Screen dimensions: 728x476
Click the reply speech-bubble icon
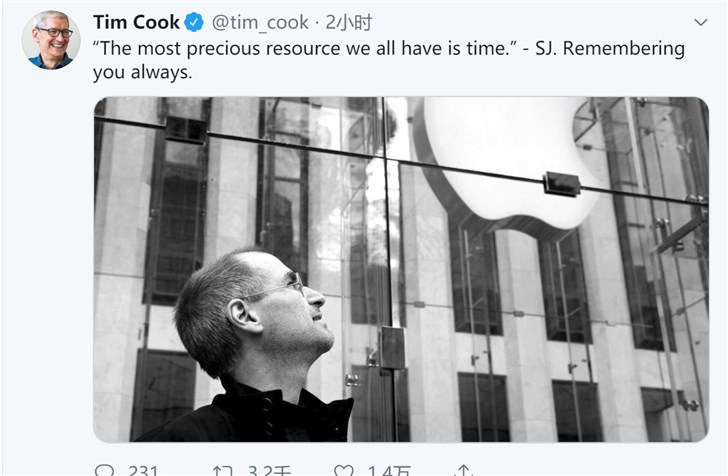105,470
